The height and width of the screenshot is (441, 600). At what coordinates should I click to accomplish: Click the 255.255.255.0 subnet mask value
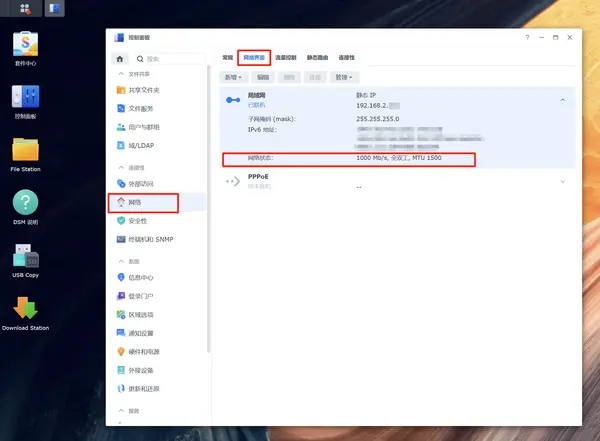click(x=378, y=119)
